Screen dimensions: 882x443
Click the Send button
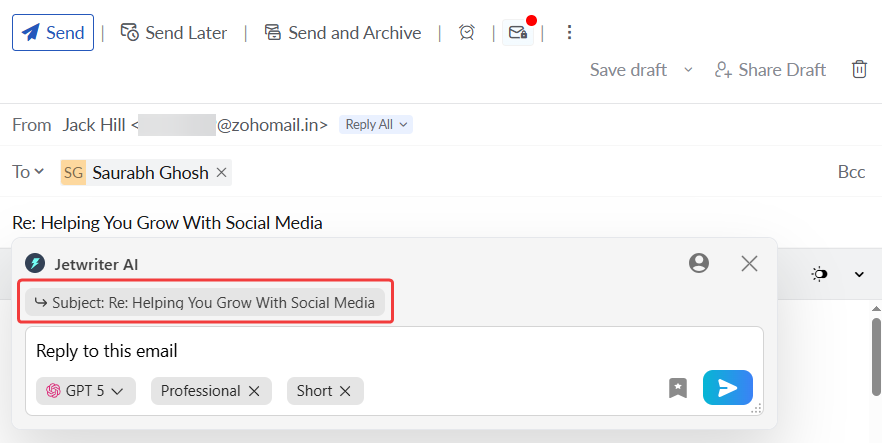[x=53, y=33]
